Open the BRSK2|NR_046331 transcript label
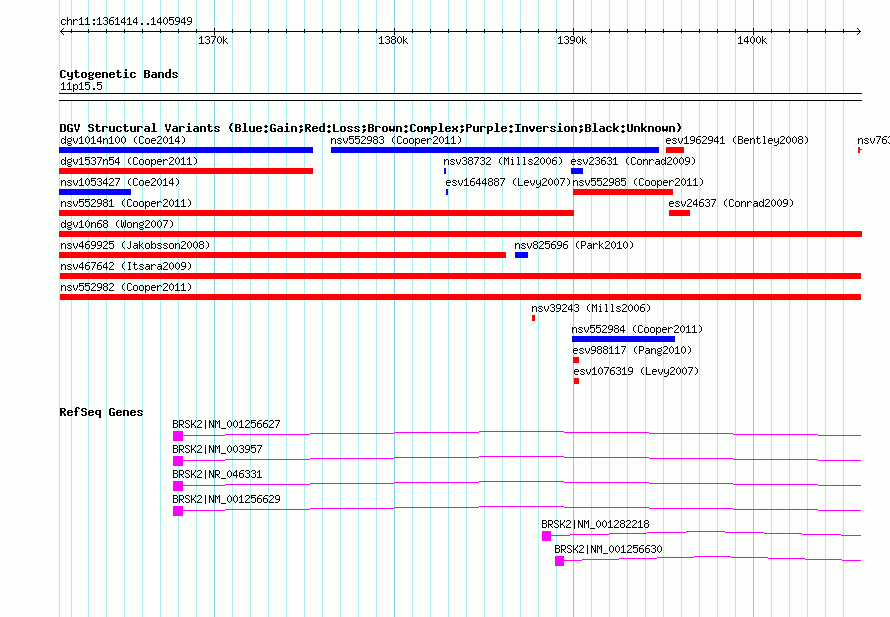Viewport: 890px width, 617px height. tap(217, 474)
